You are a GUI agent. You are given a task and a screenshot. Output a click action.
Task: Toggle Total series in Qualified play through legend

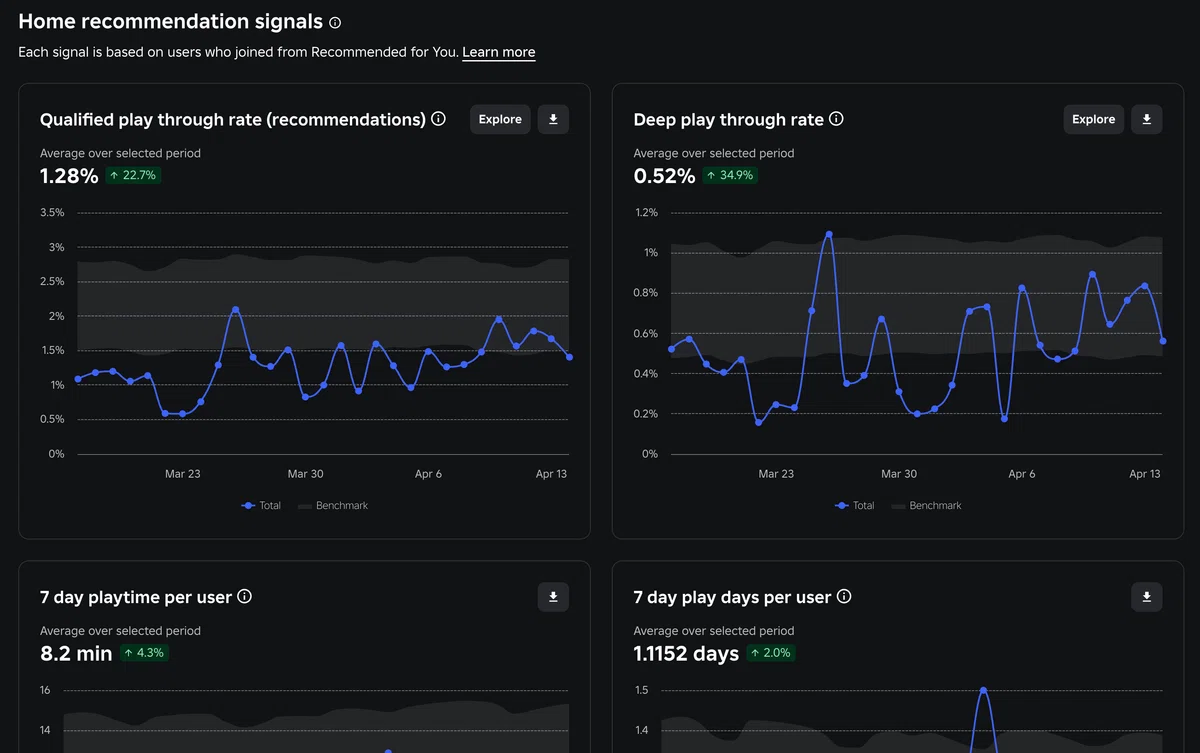coord(262,506)
